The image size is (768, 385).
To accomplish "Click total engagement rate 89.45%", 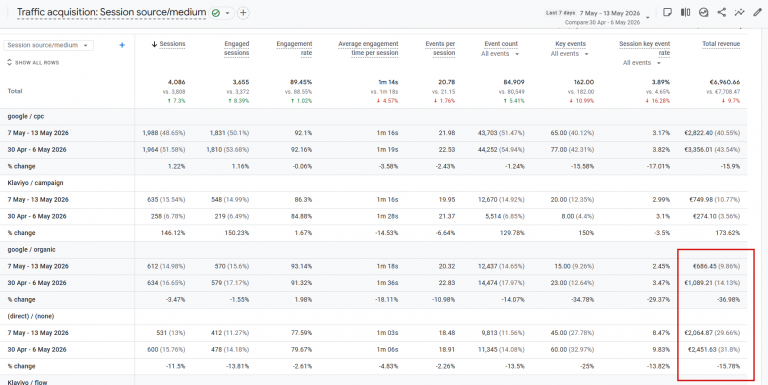I will point(301,82).
